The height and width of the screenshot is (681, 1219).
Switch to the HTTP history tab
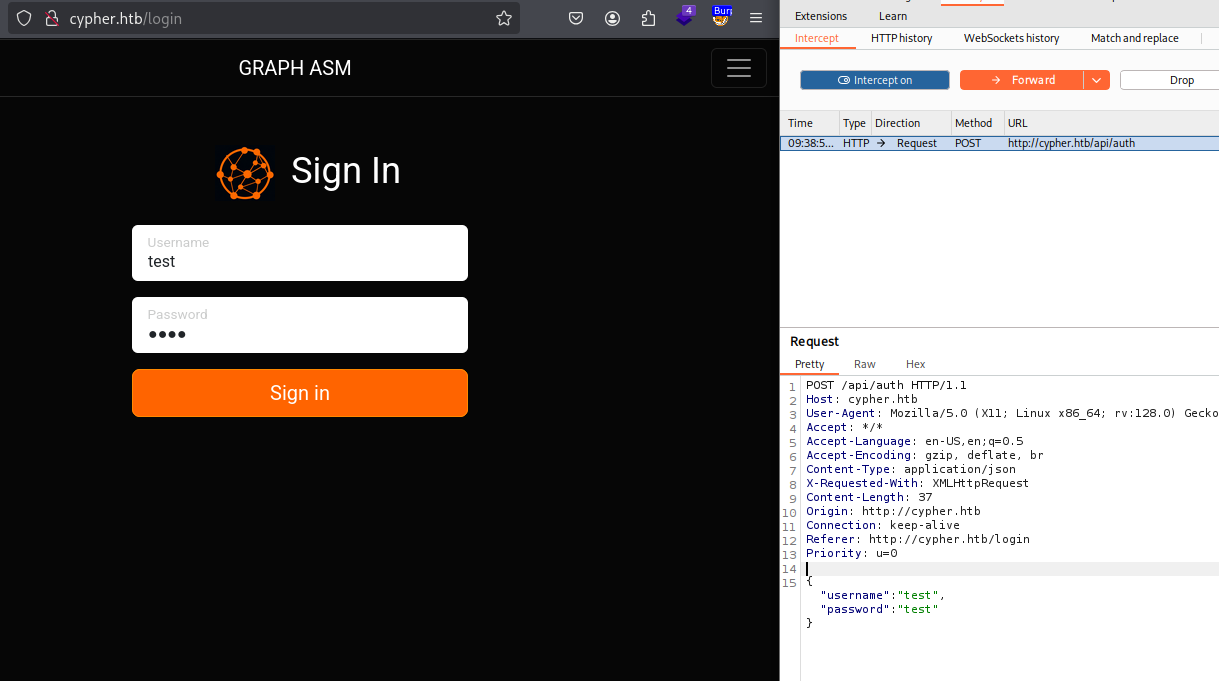click(x=901, y=38)
